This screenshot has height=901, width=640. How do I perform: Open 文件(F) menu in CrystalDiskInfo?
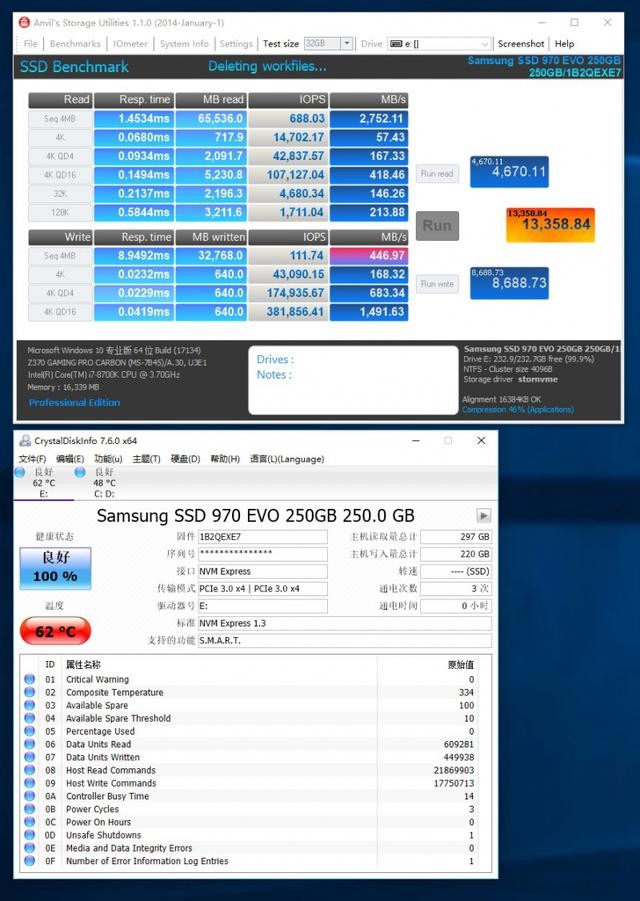pos(33,459)
